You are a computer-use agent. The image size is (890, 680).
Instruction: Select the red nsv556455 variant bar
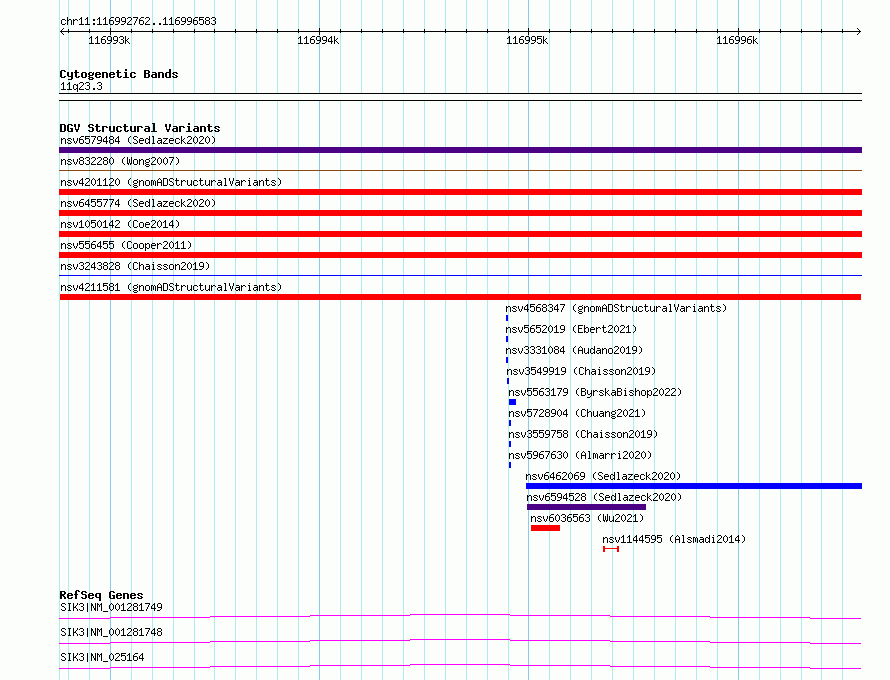click(x=460, y=255)
